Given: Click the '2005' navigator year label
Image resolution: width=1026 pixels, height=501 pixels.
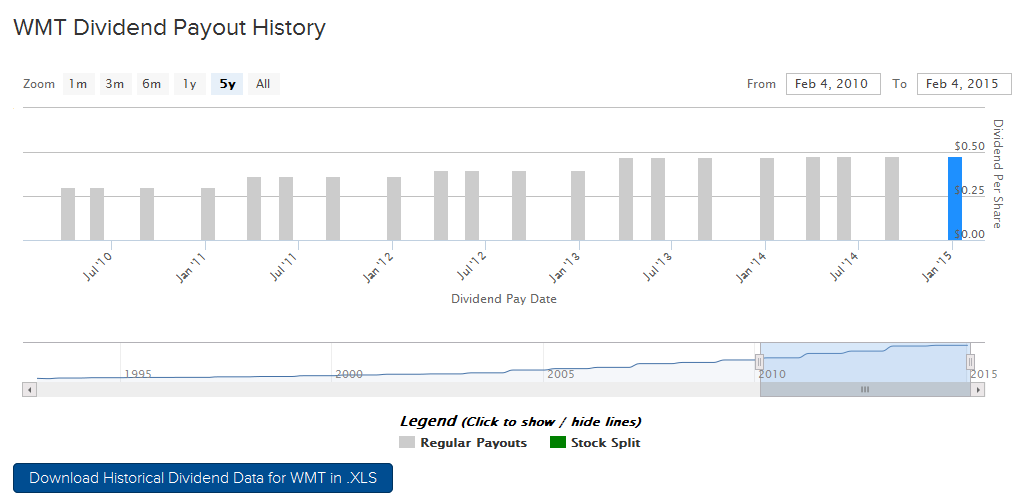Looking at the screenshot, I should point(560,374).
